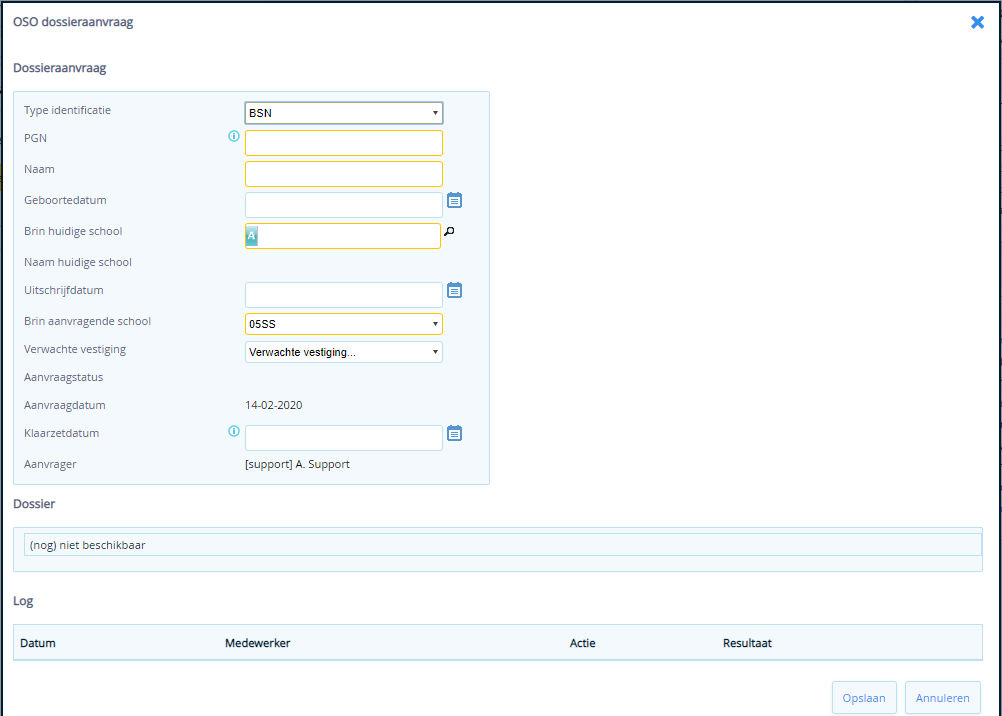Viewport: 1002px width, 716px height.
Task: Click the Datum column header in Log
Action: tap(38, 643)
